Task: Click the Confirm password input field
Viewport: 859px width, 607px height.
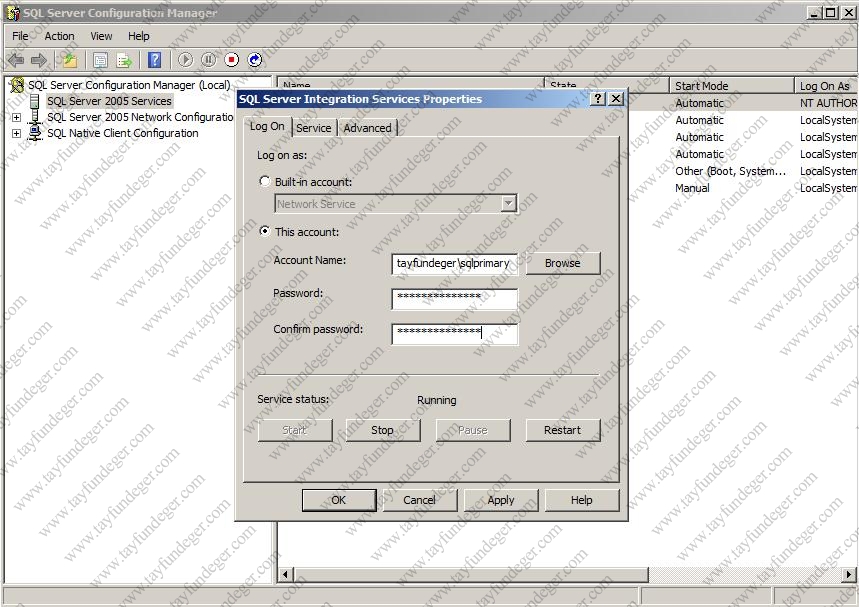Action: coord(455,334)
